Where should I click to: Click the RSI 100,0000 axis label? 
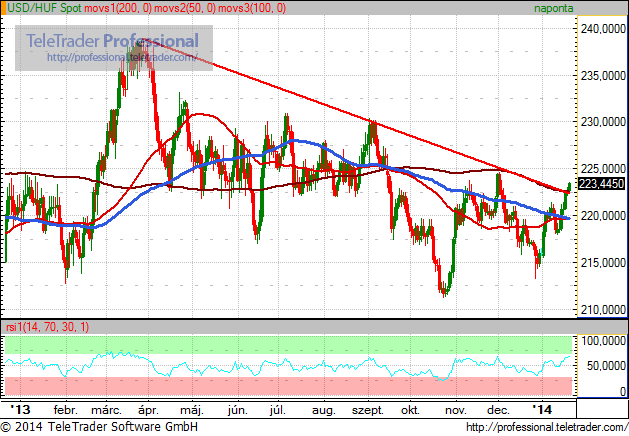(603, 341)
